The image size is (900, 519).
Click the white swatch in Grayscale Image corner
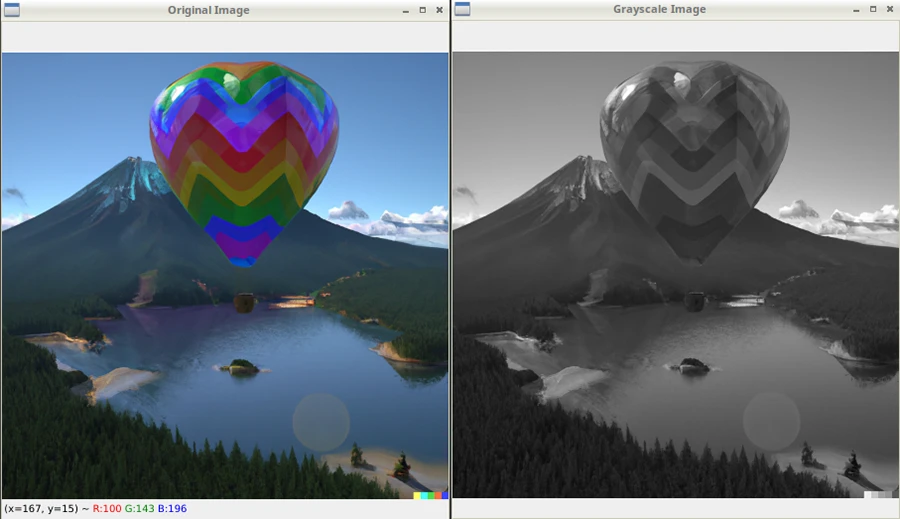click(x=867, y=494)
